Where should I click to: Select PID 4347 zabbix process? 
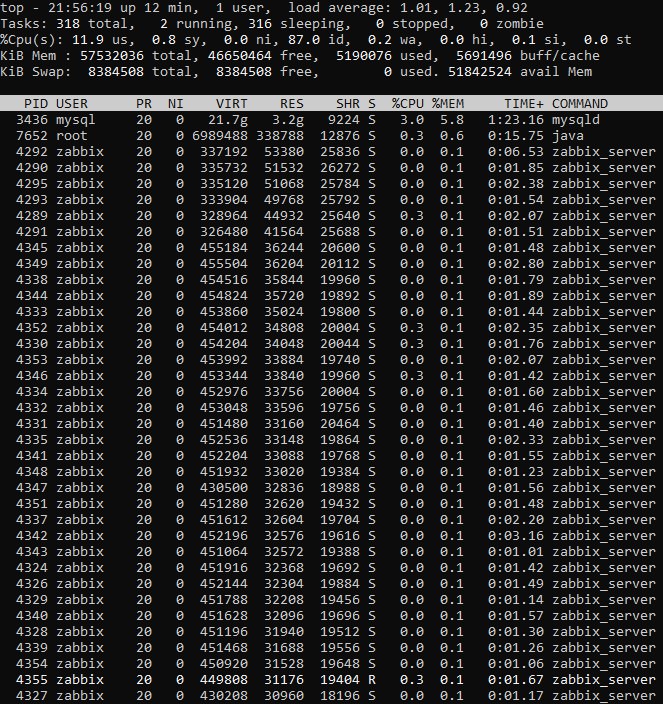point(31,488)
